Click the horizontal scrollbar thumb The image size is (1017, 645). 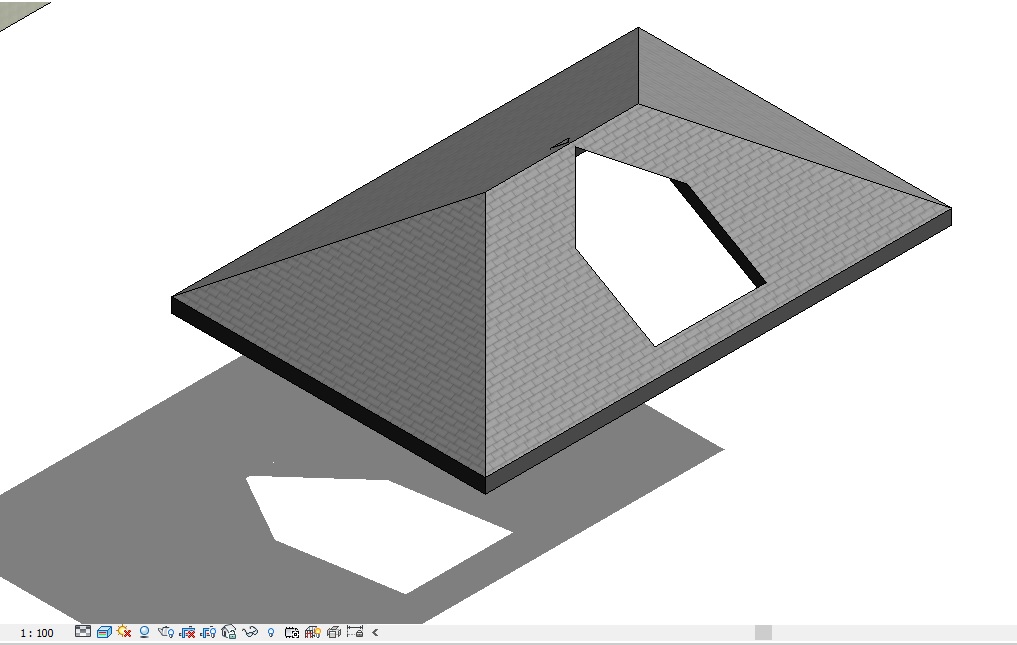763,633
